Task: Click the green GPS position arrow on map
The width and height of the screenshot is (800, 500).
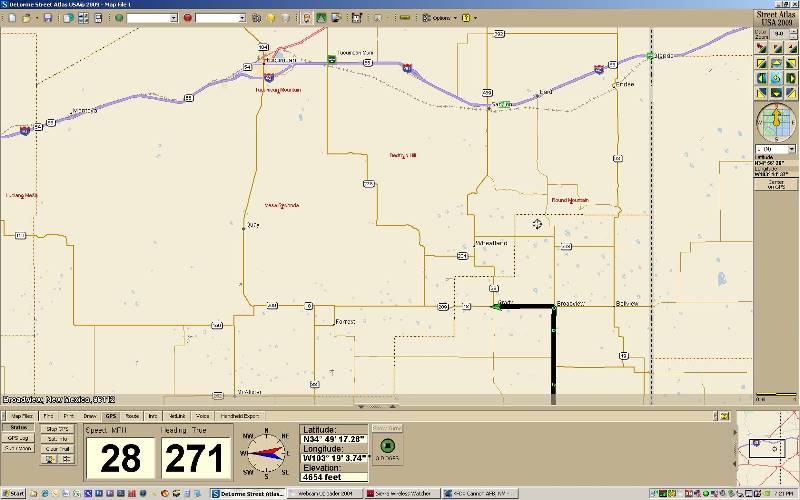Action: coord(495,306)
